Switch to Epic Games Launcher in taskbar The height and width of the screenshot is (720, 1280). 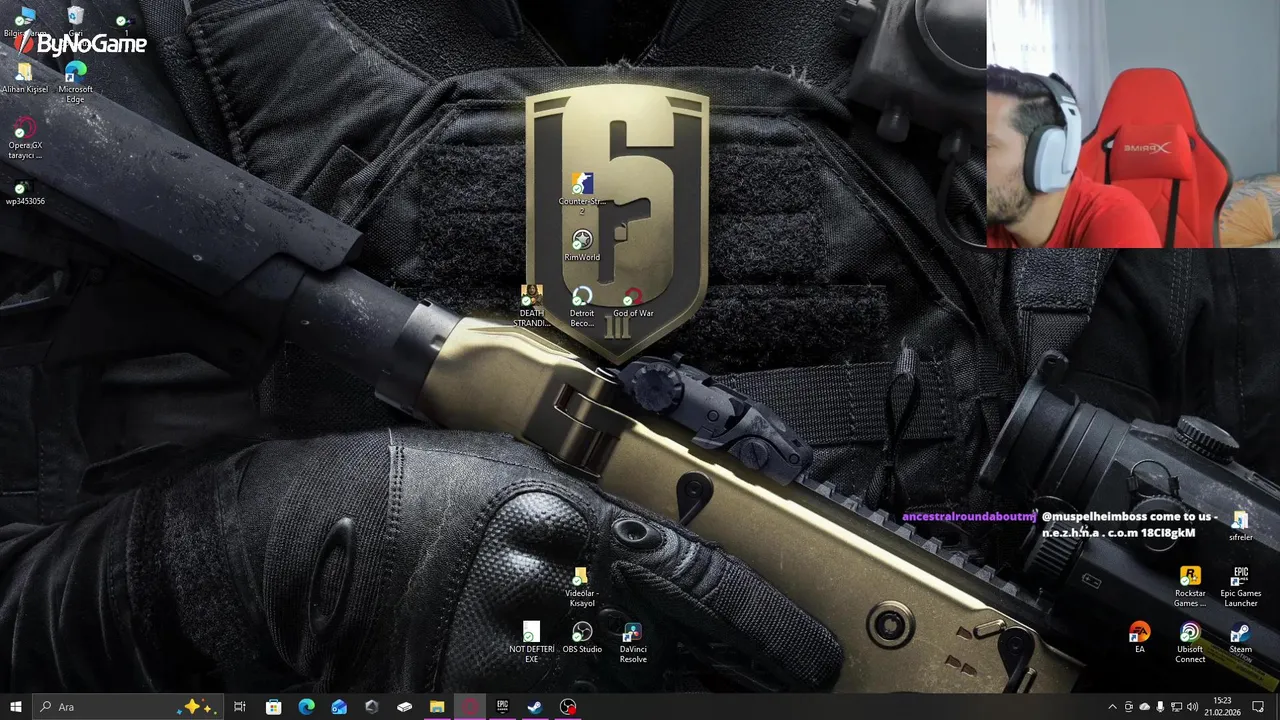[502, 707]
